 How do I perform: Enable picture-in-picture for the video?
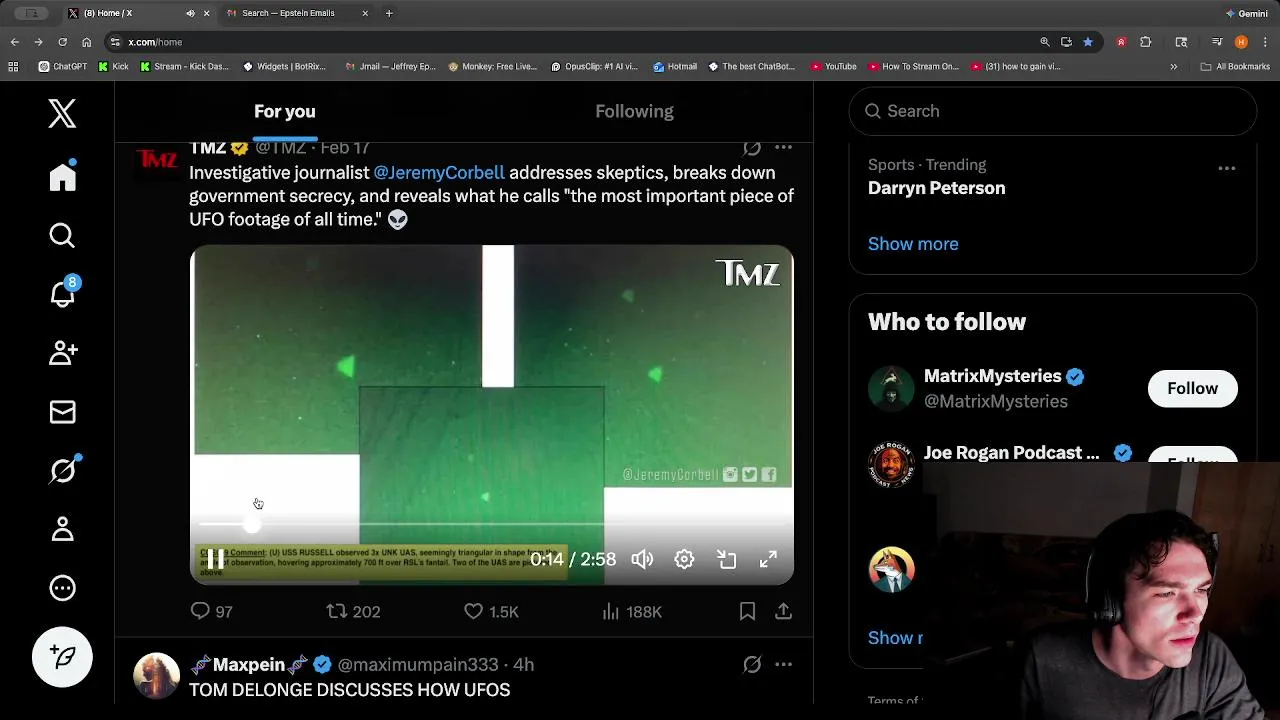[726, 559]
